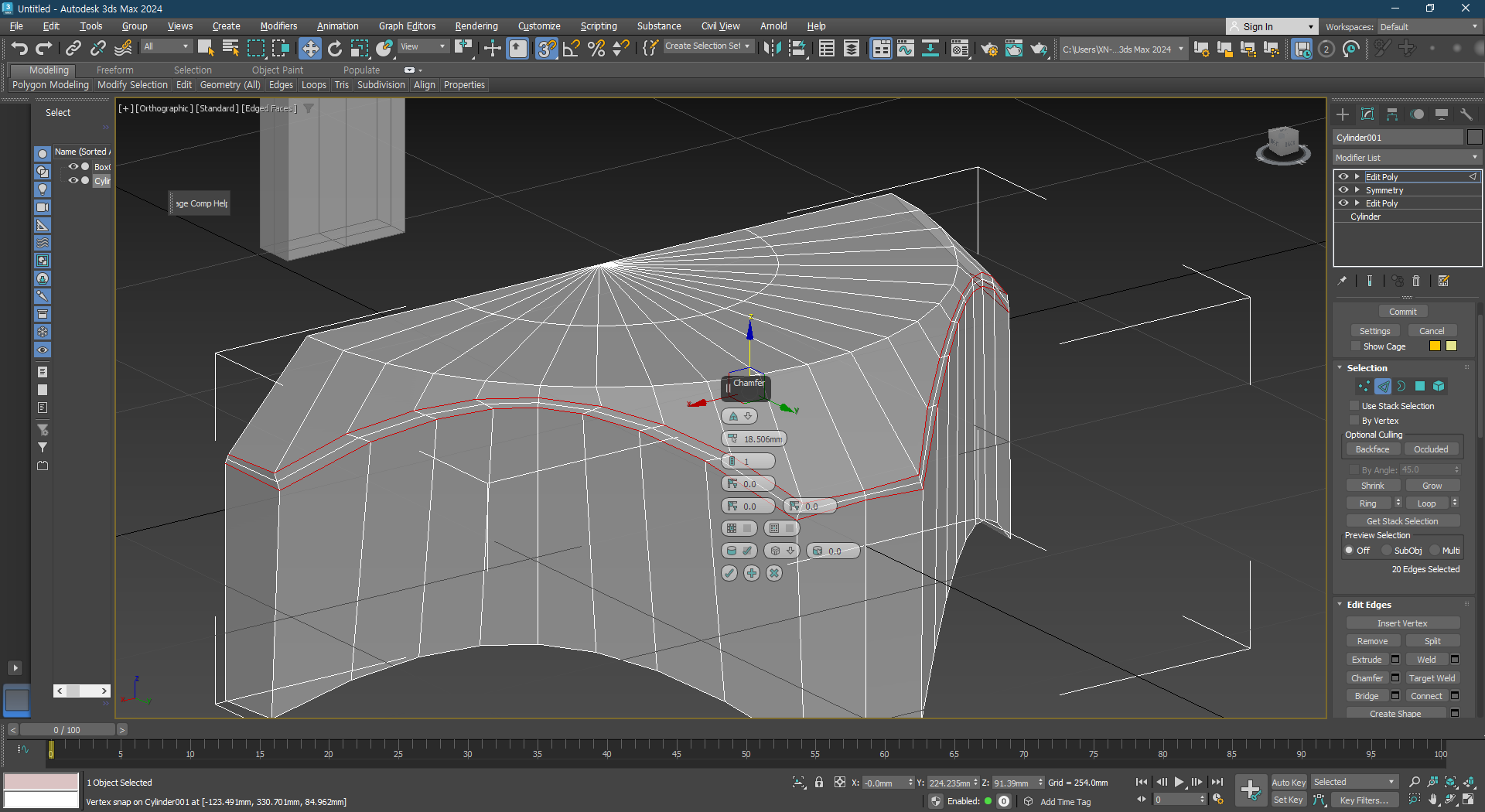The height and width of the screenshot is (812, 1485).
Task: Click the time slider 0 / 100
Action: pos(67,730)
